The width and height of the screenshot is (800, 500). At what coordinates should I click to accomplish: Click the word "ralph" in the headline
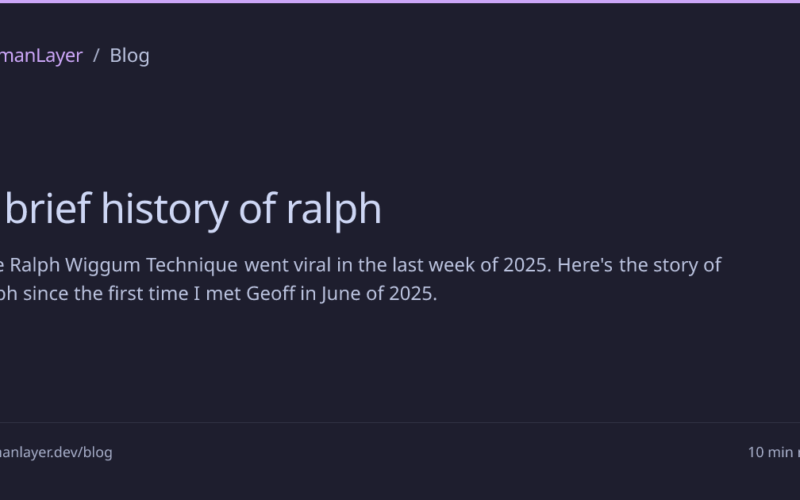point(334,209)
